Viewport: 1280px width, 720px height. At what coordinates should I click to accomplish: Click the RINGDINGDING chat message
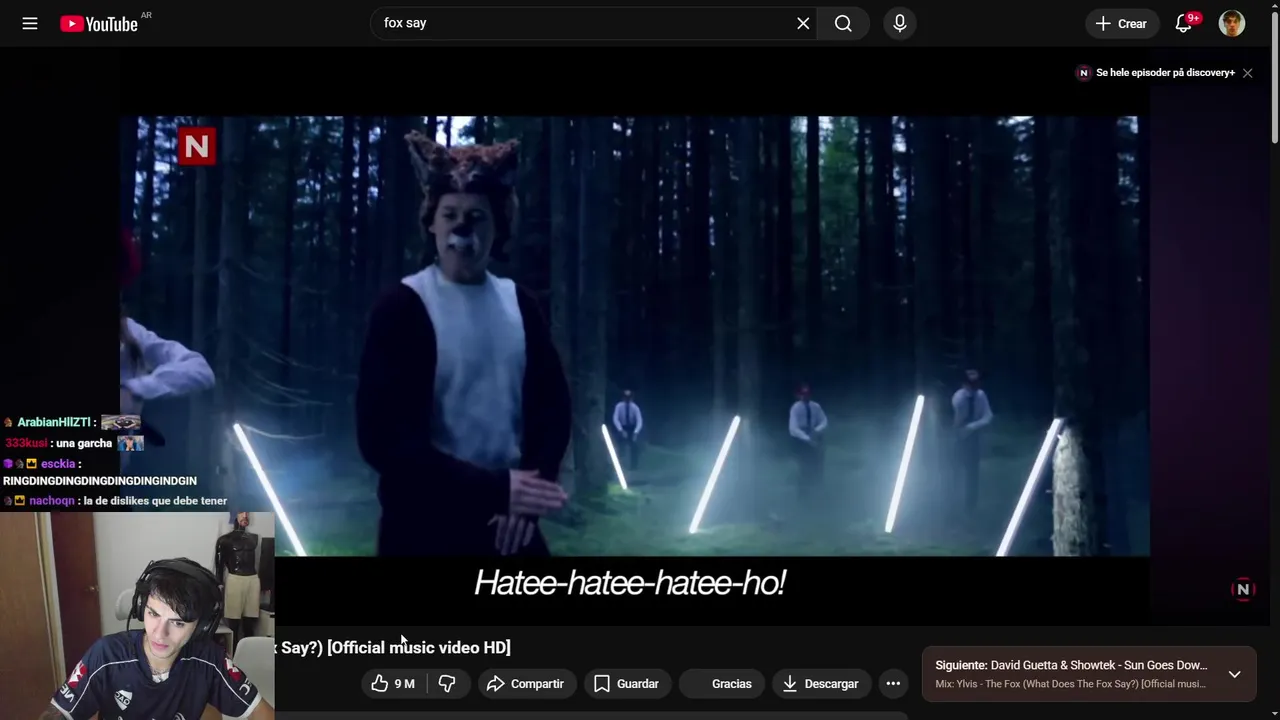pyautogui.click(x=100, y=481)
